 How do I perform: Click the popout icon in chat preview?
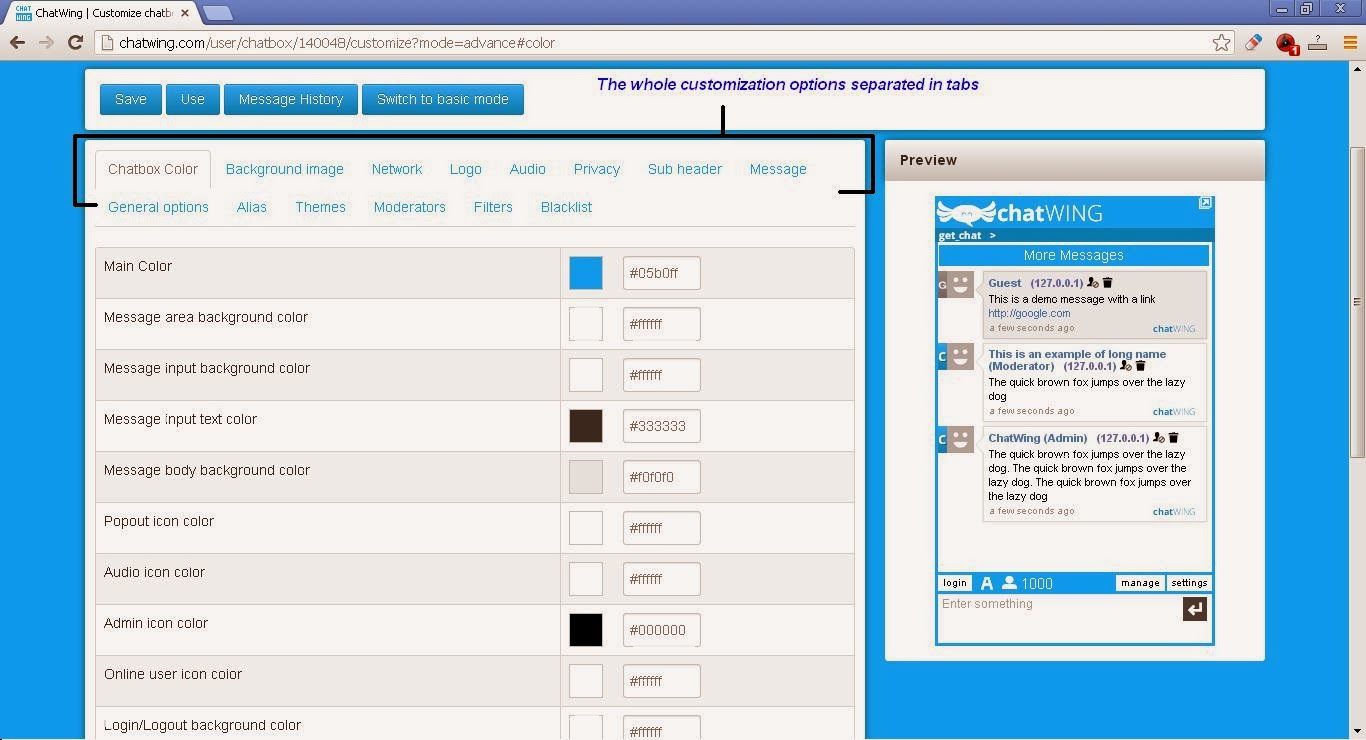pos(1205,203)
